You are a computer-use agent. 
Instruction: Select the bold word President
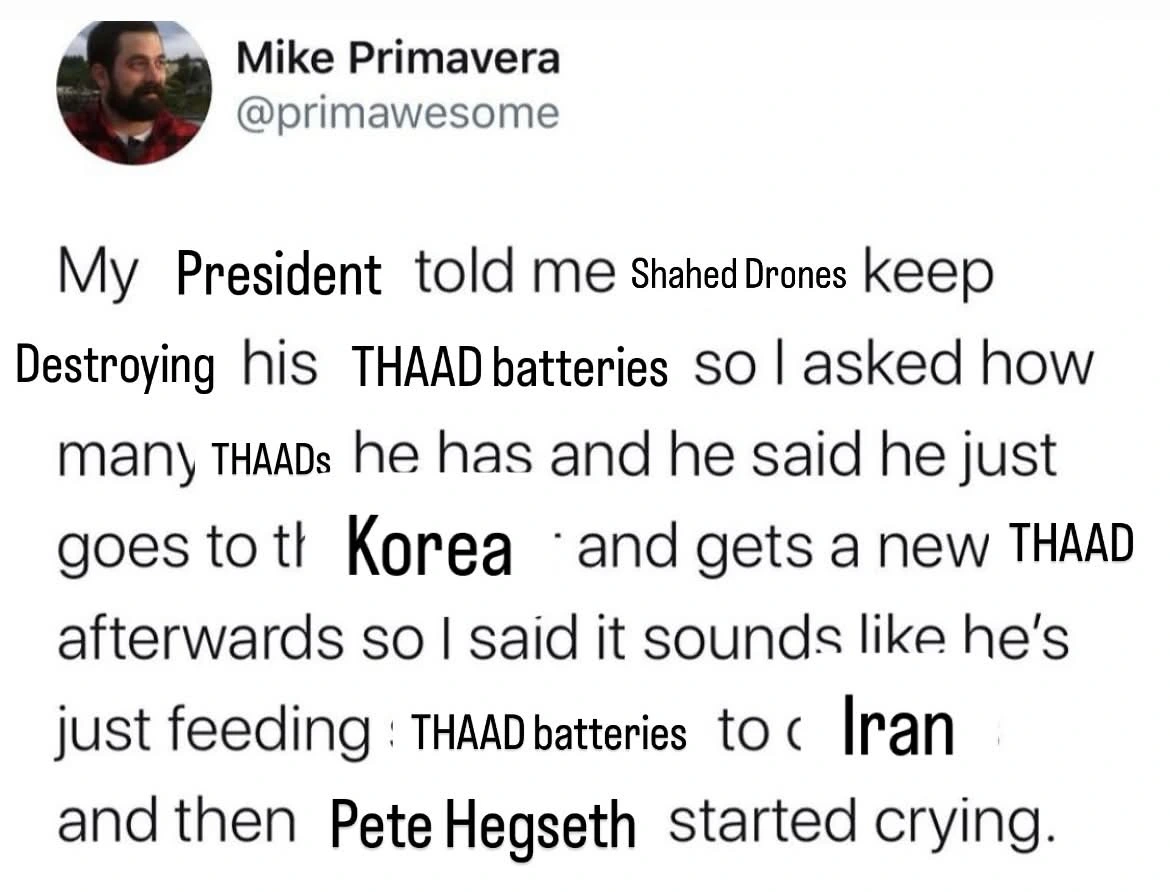tap(278, 274)
